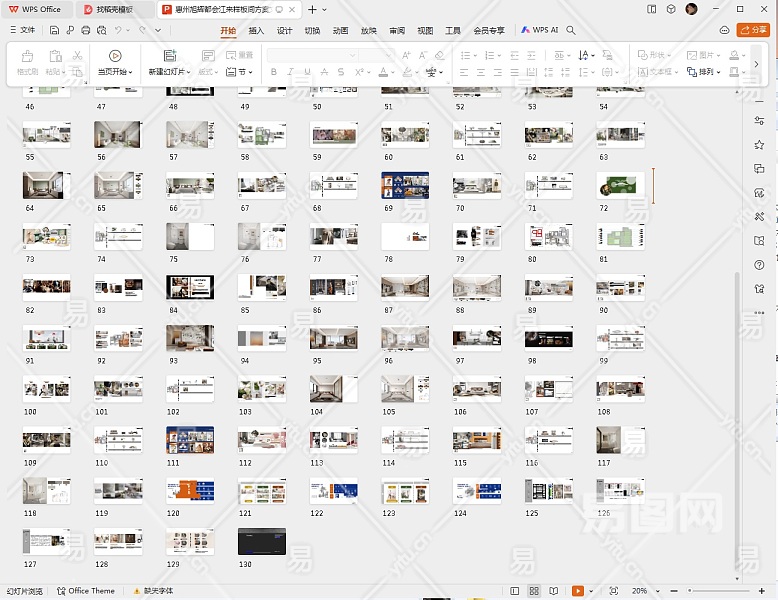778x600 pixels.
Task: Click the fit-to-window icon in status bar
Action: (x=613, y=591)
